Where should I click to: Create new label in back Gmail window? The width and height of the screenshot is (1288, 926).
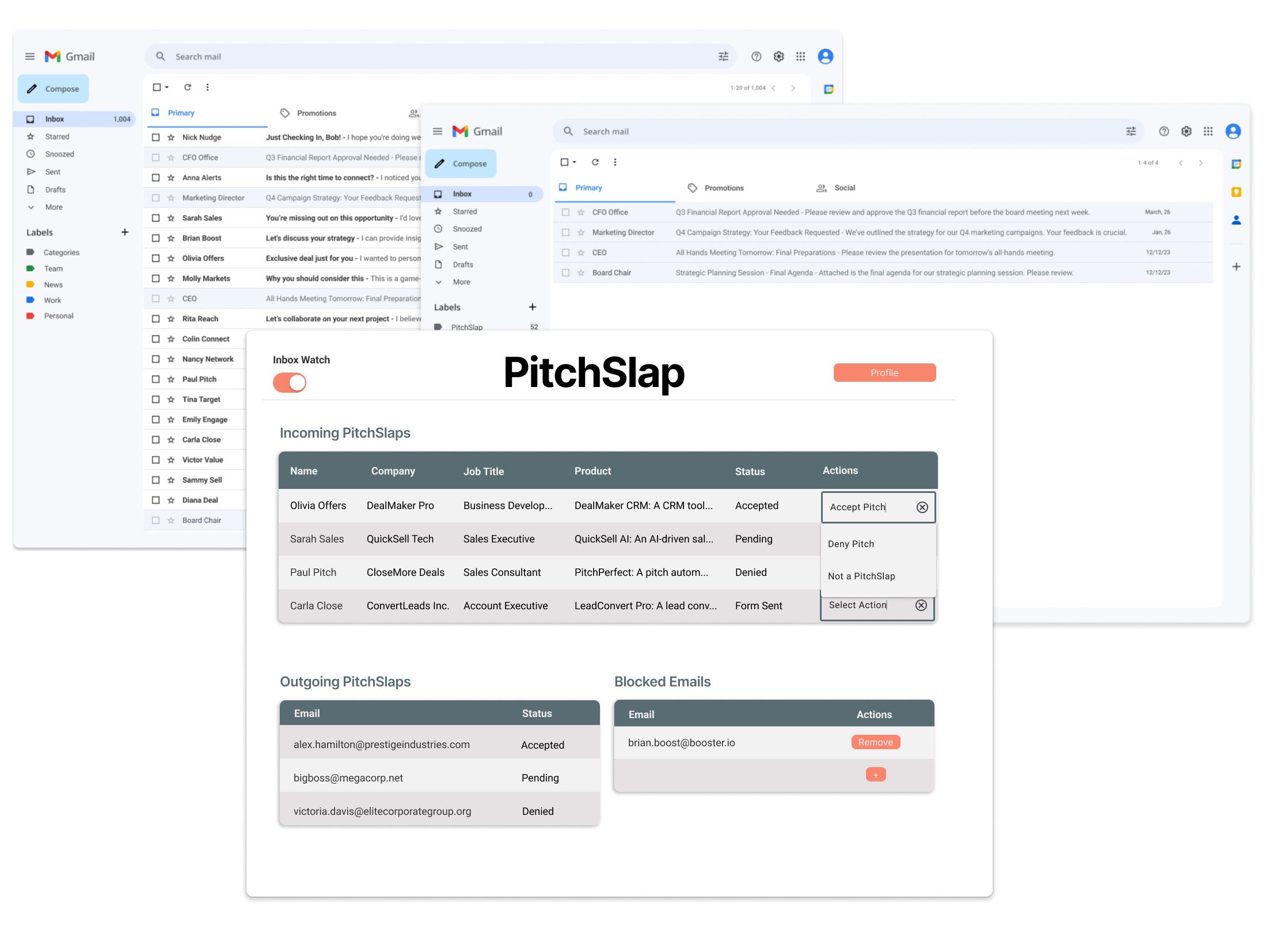pyautogui.click(x=124, y=232)
